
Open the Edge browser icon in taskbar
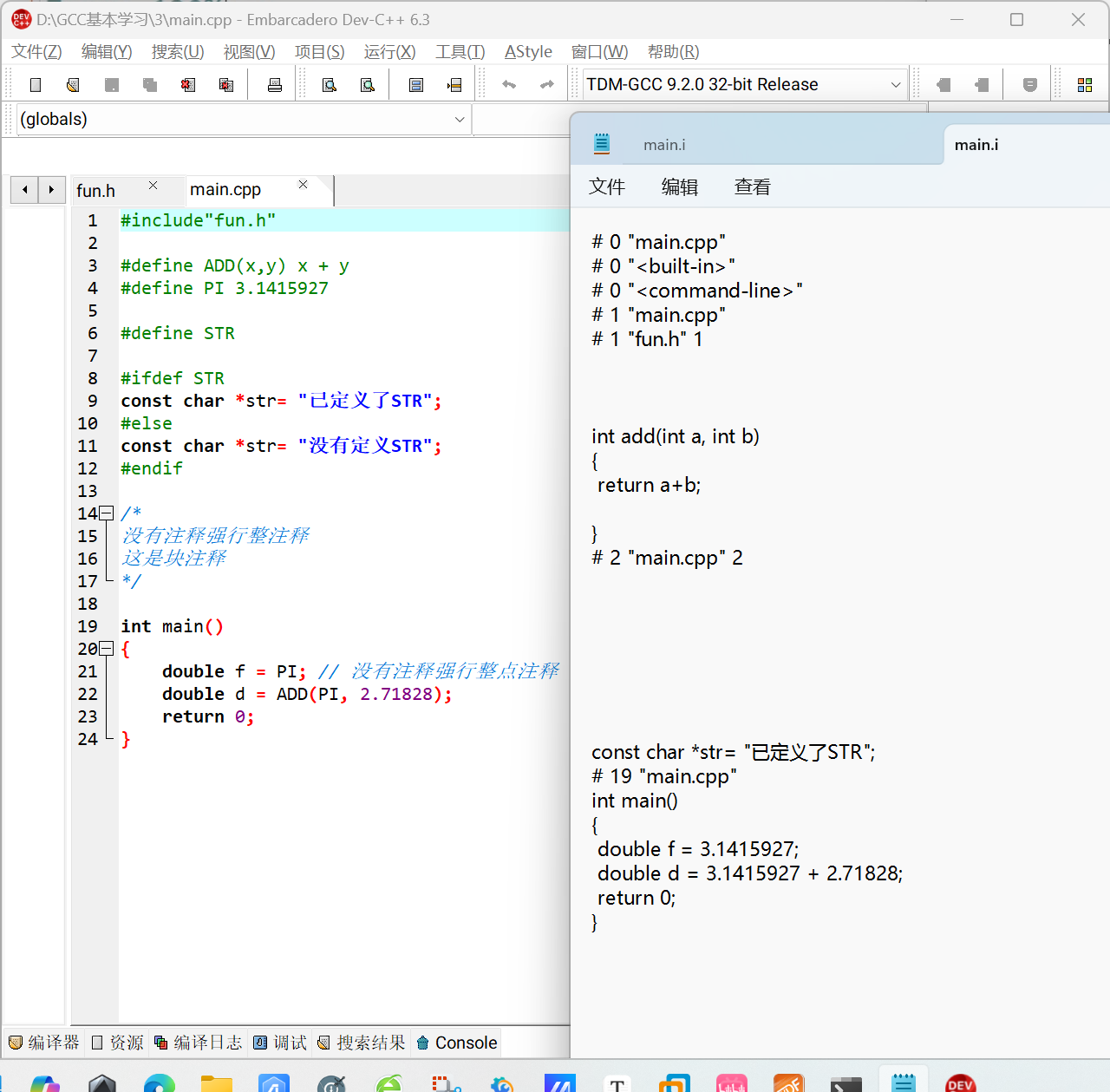(160, 1083)
